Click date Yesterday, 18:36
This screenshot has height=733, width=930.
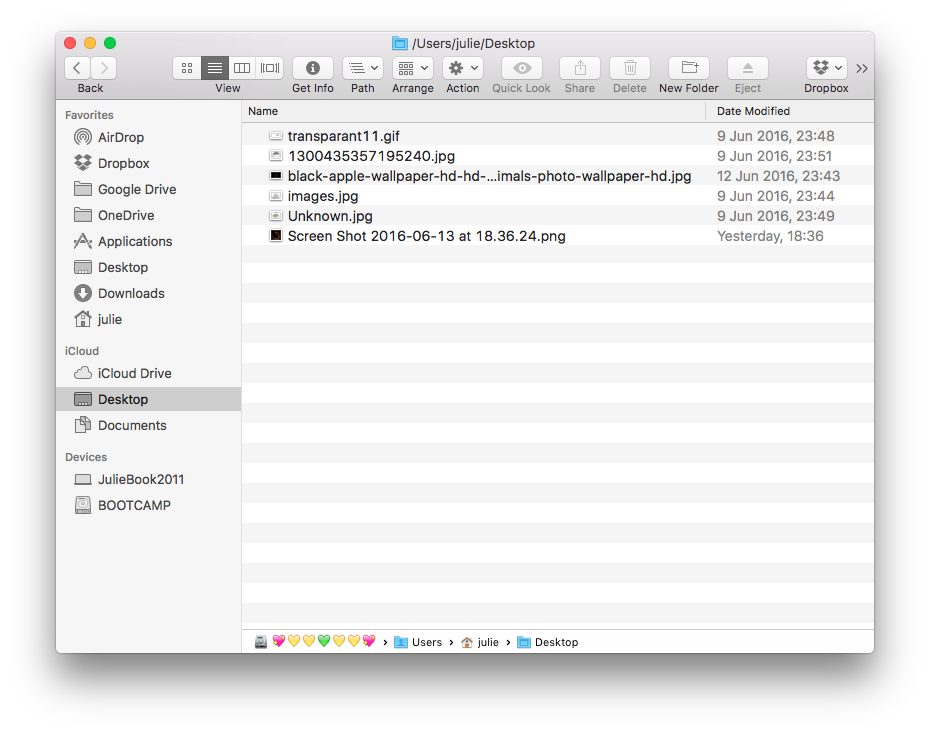[770, 236]
